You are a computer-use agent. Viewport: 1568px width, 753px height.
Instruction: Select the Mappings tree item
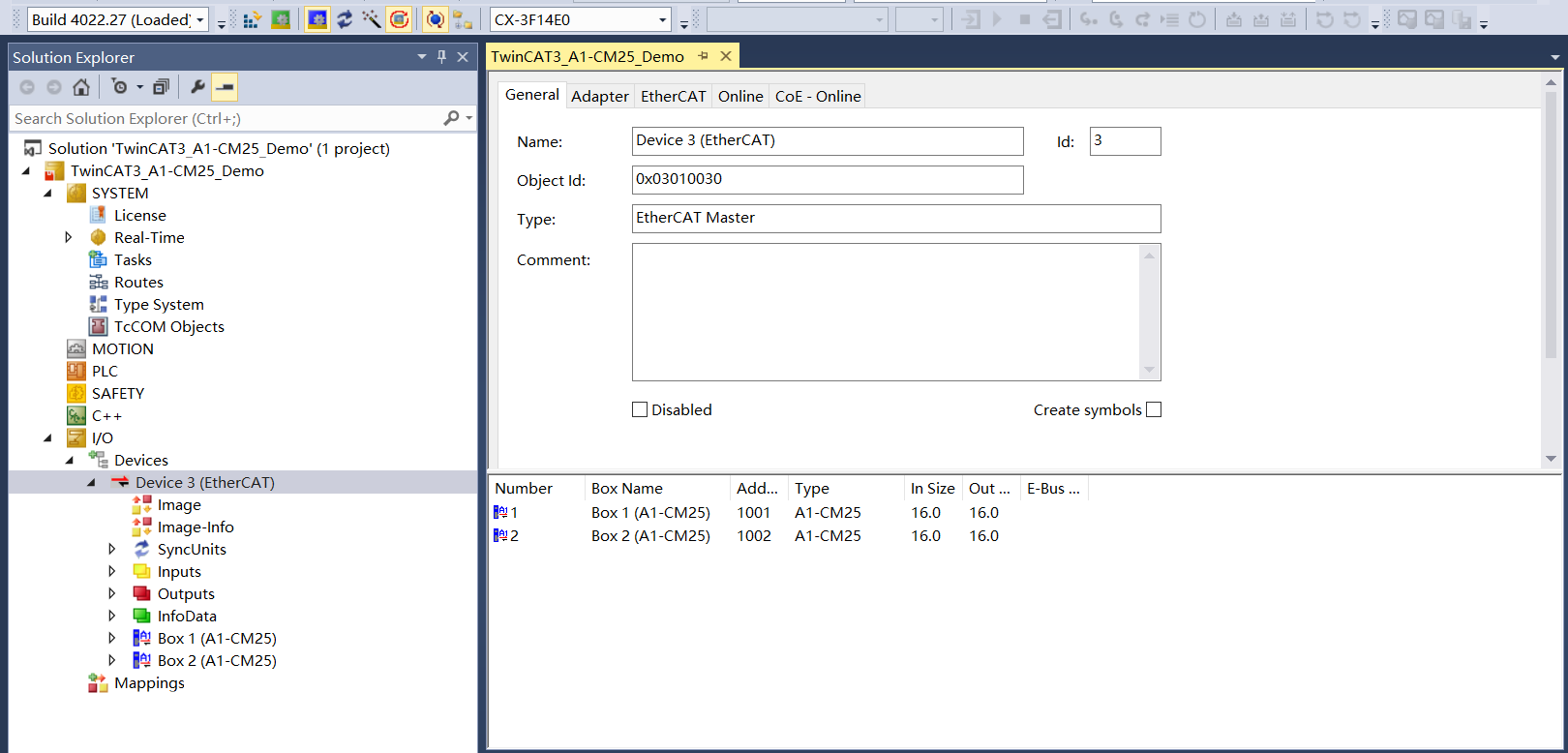pyautogui.click(x=149, y=682)
